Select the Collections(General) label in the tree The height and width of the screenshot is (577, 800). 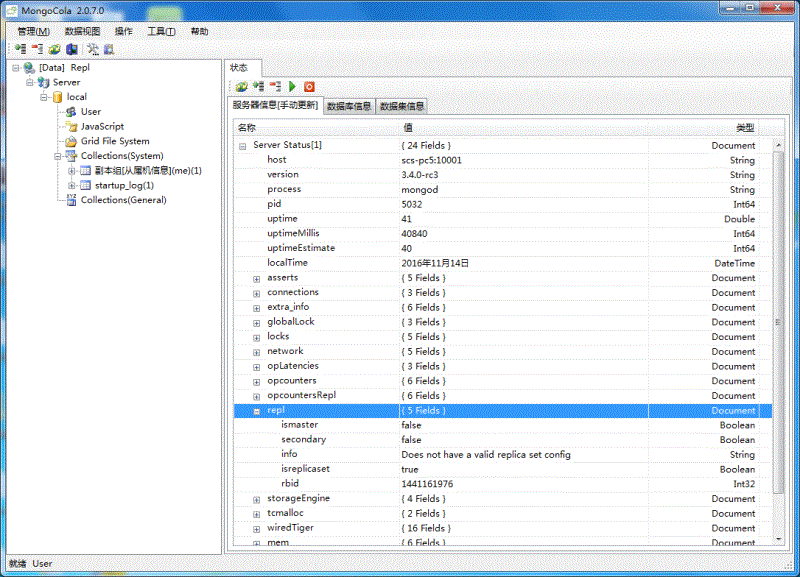coord(123,200)
